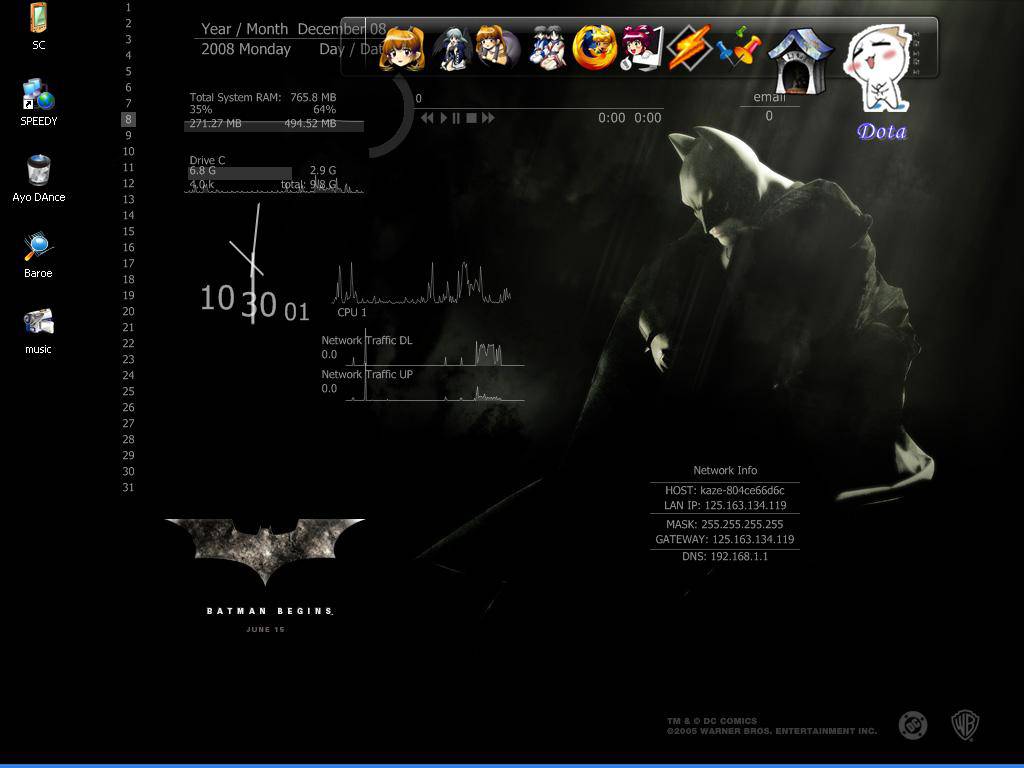
Task: Launch Winamp lightning bolt dock icon
Action: pos(689,47)
